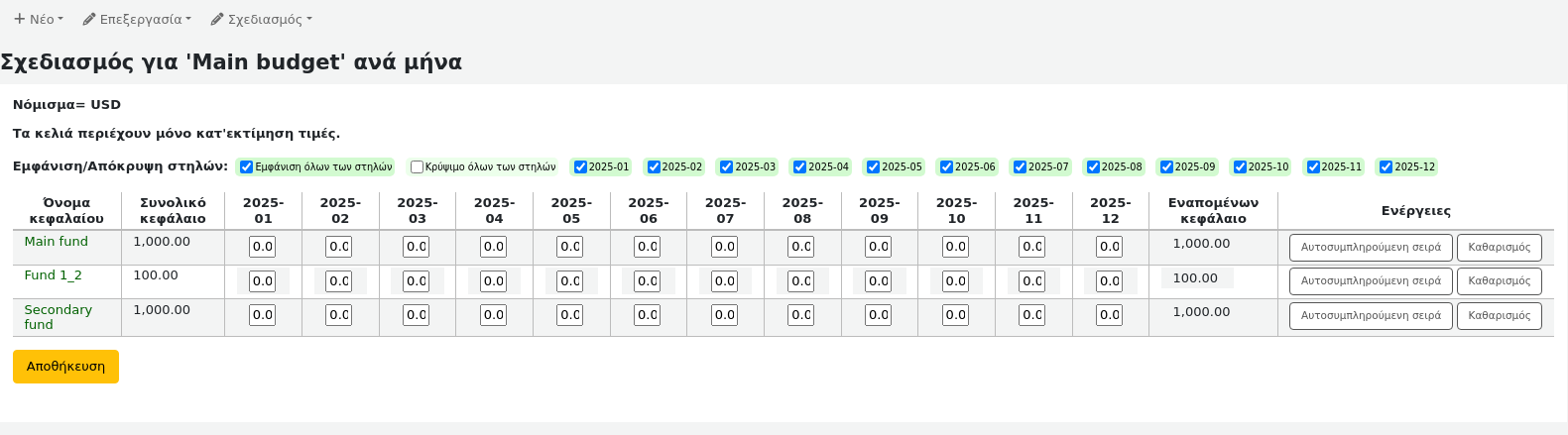Focus the Fund 1_2 amount field for 2025-07
The width and height of the screenshot is (1568, 435).
(725, 280)
